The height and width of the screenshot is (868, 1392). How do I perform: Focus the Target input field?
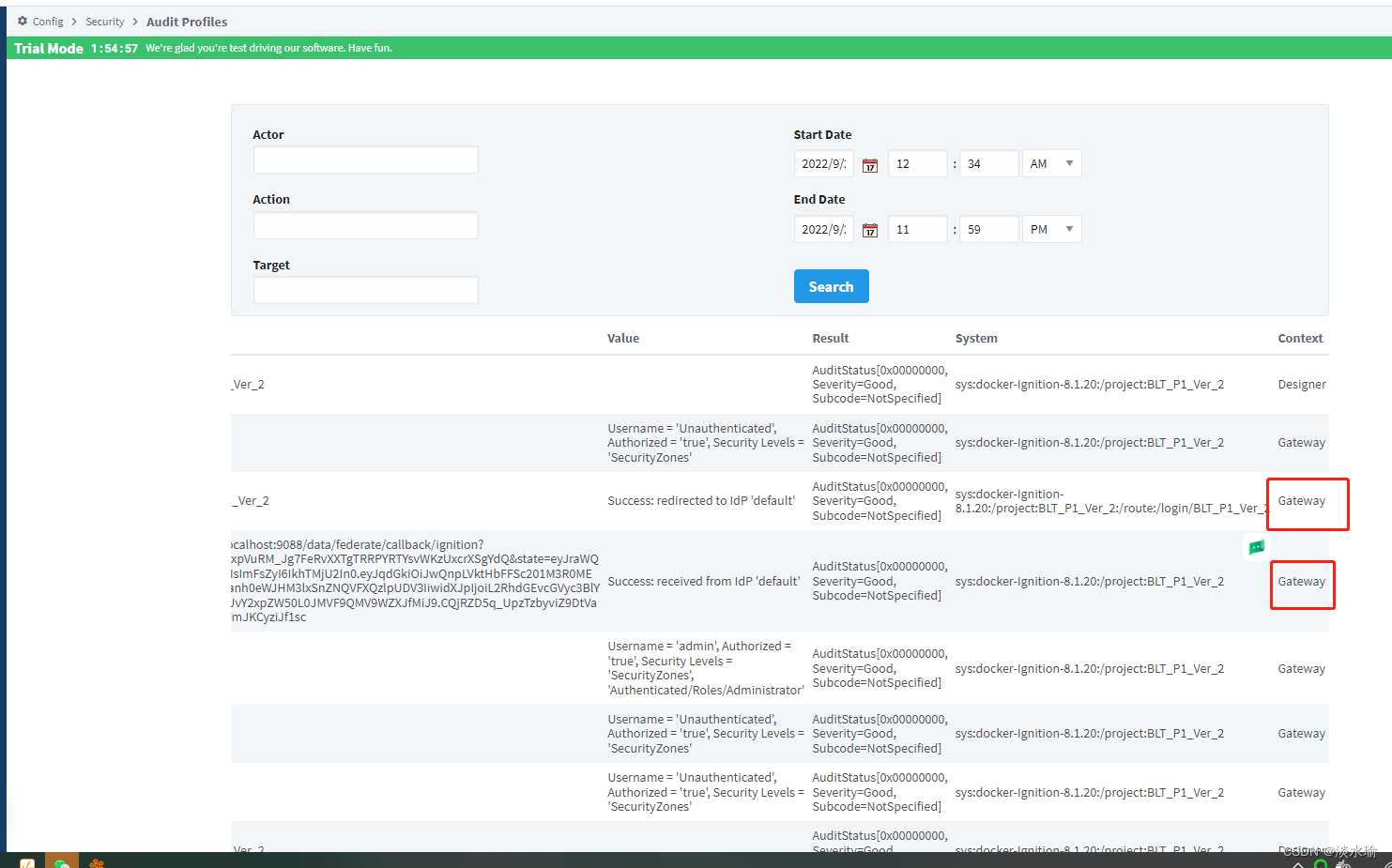365,290
